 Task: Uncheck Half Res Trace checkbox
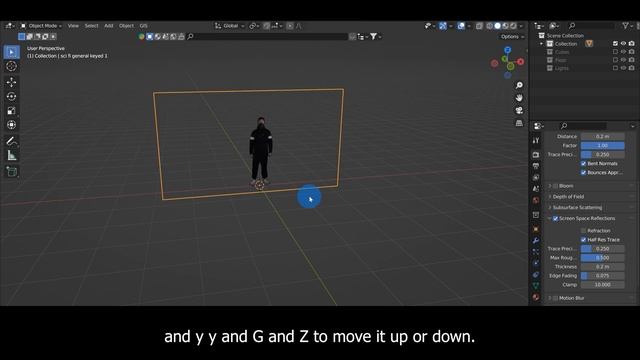583,240
